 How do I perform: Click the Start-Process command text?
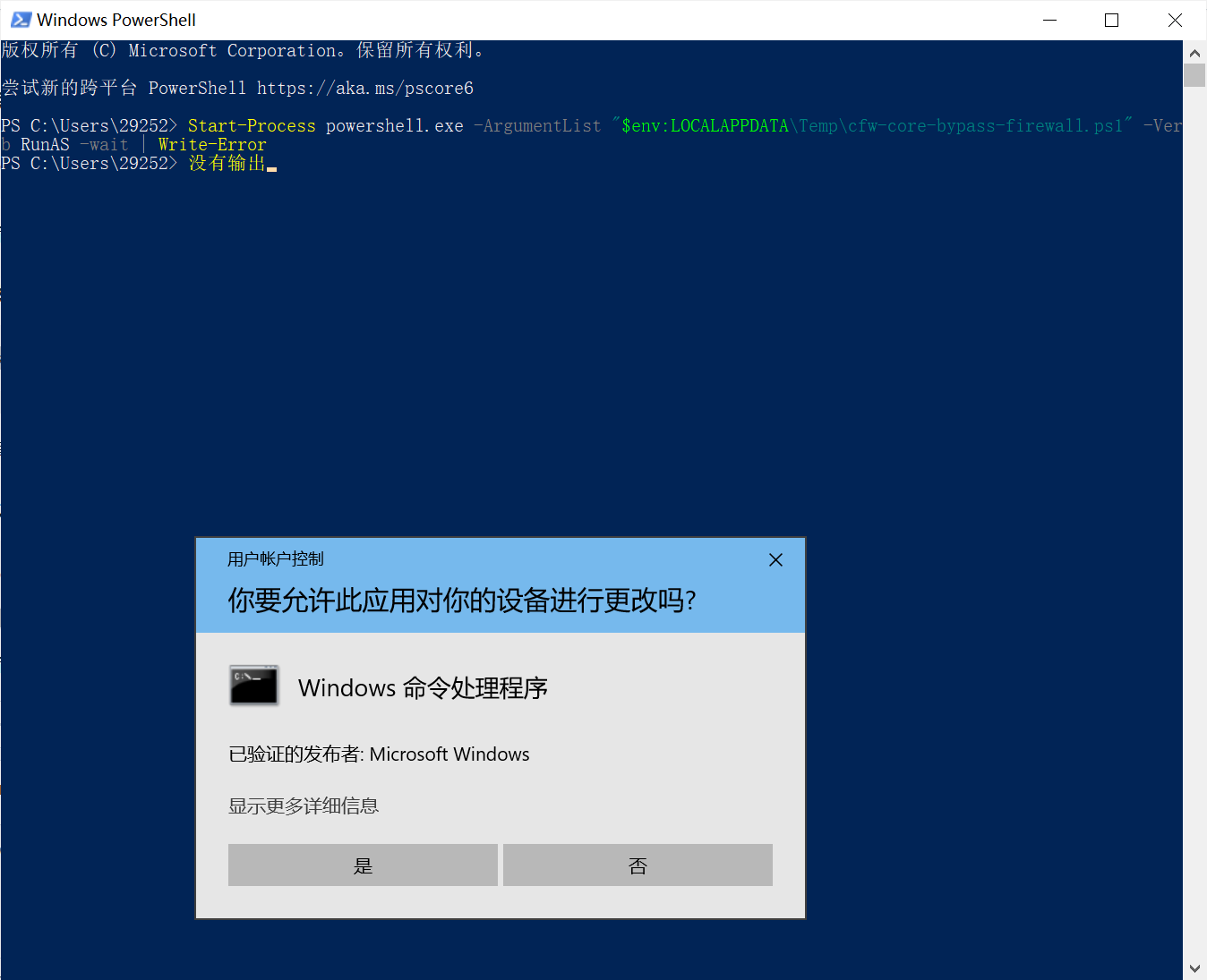252,125
